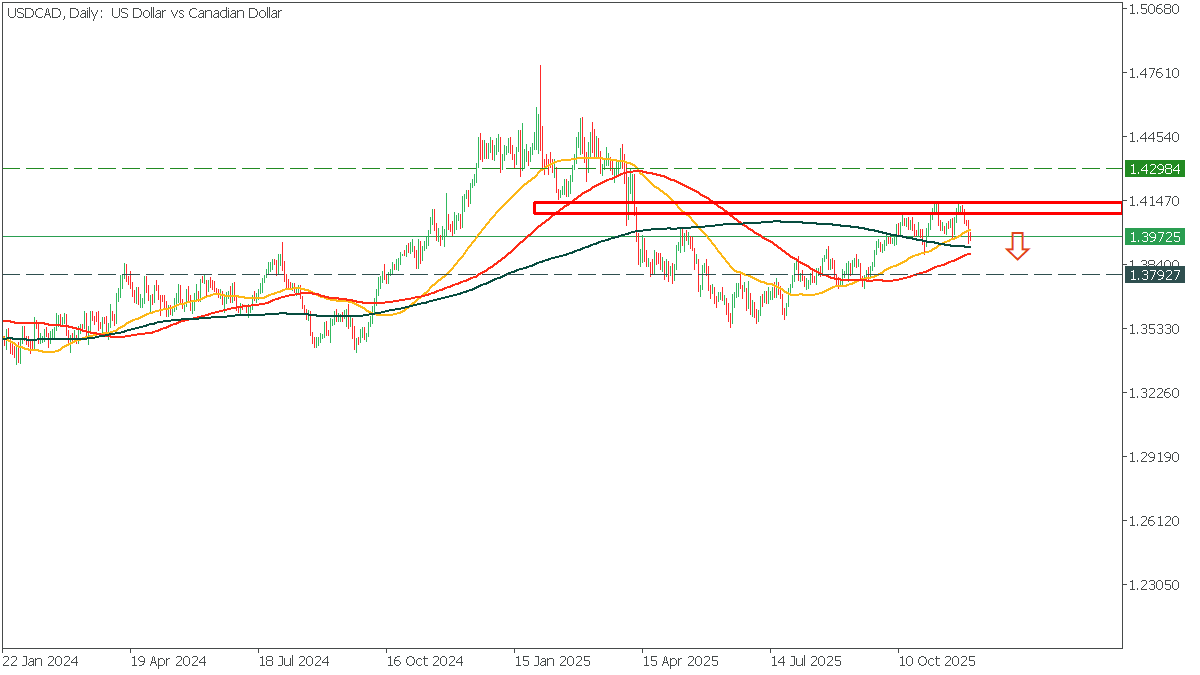
Task: Click the 1.32260 price axis label
Action: (x=1153, y=393)
